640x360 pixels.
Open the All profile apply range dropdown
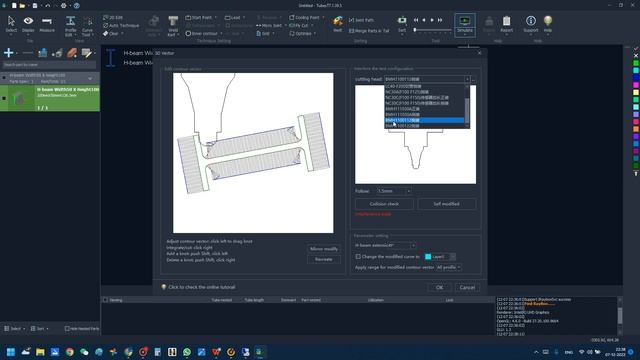coord(449,267)
